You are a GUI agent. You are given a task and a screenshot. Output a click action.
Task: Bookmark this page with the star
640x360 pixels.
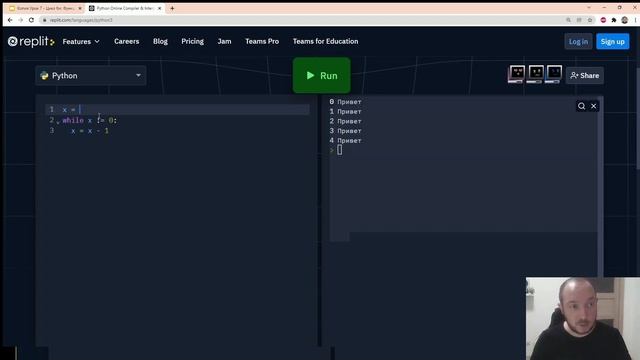pos(590,20)
